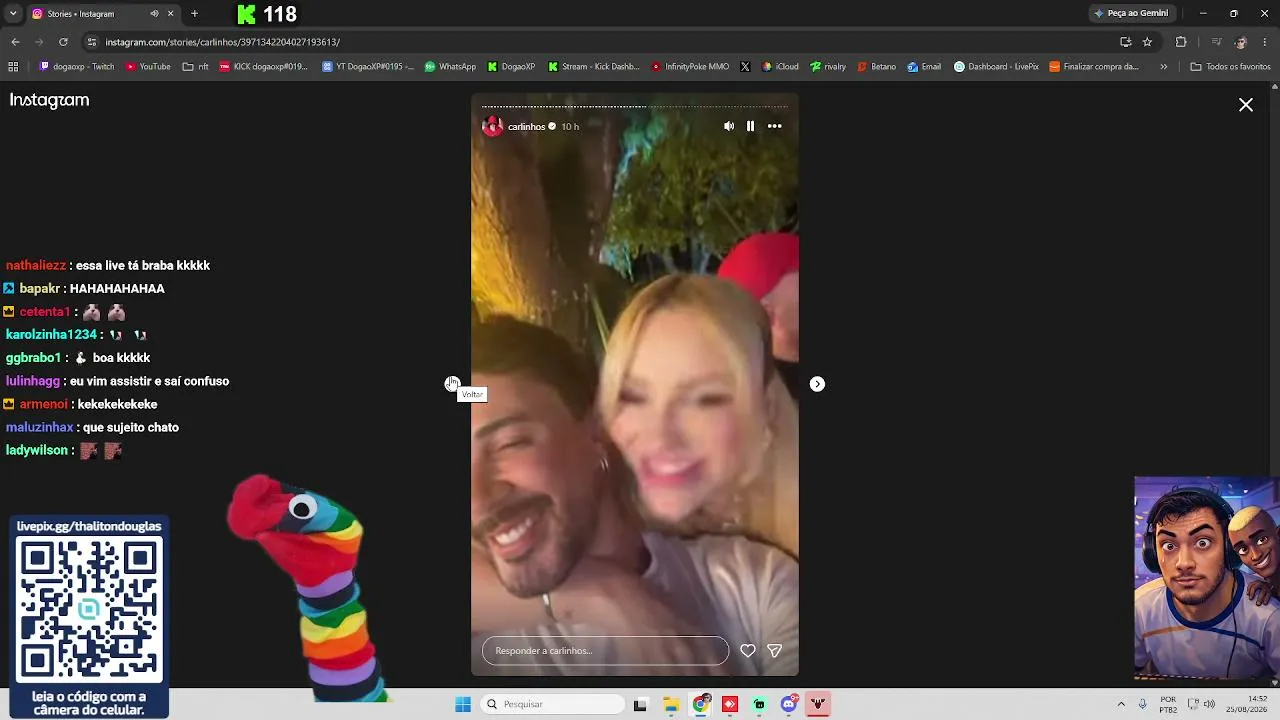Open the X bookmark icon
The height and width of the screenshot is (720, 1280).
click(745, 67)
